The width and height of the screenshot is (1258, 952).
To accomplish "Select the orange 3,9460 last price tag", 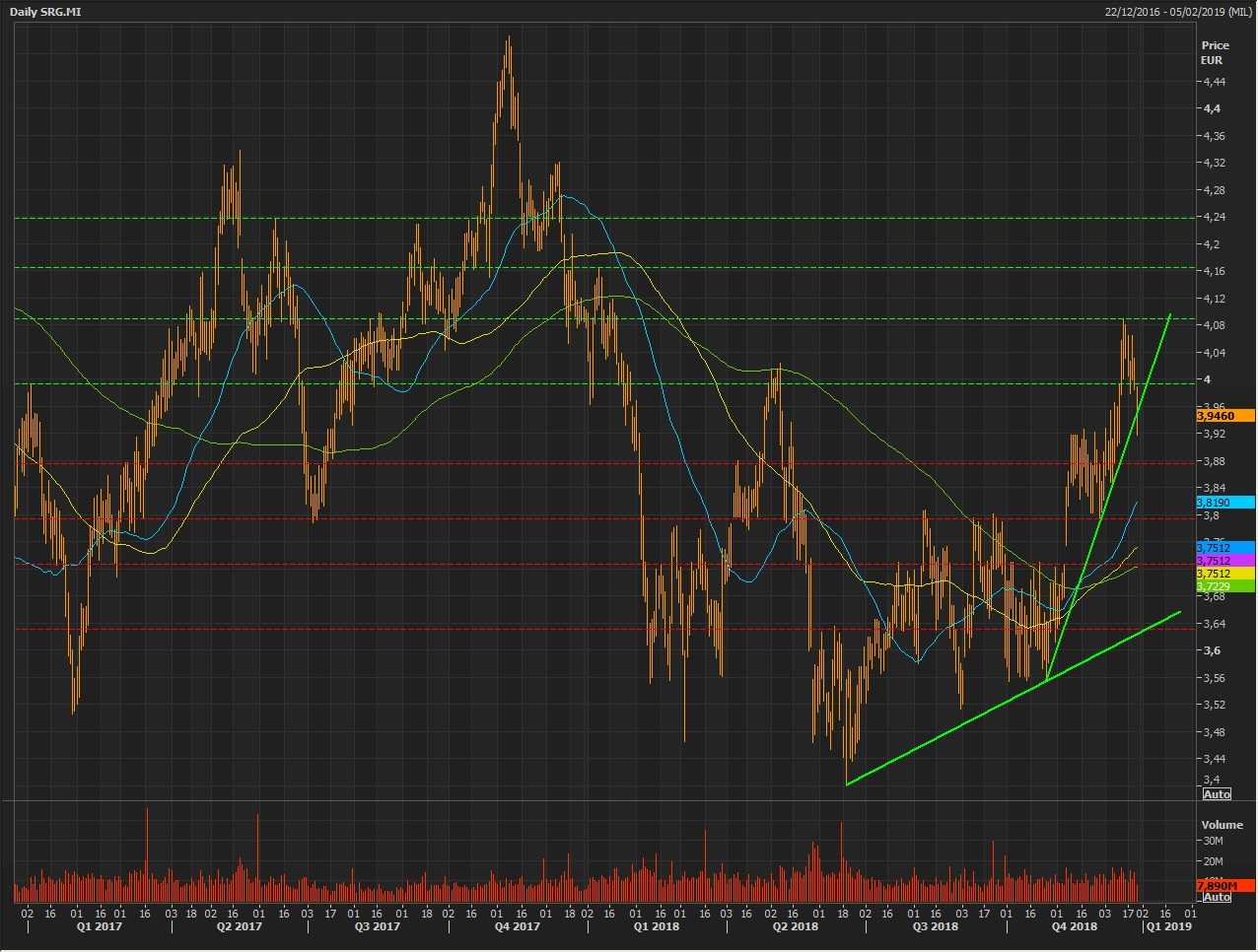I will pyautogui.click(x=1224, y=416).
